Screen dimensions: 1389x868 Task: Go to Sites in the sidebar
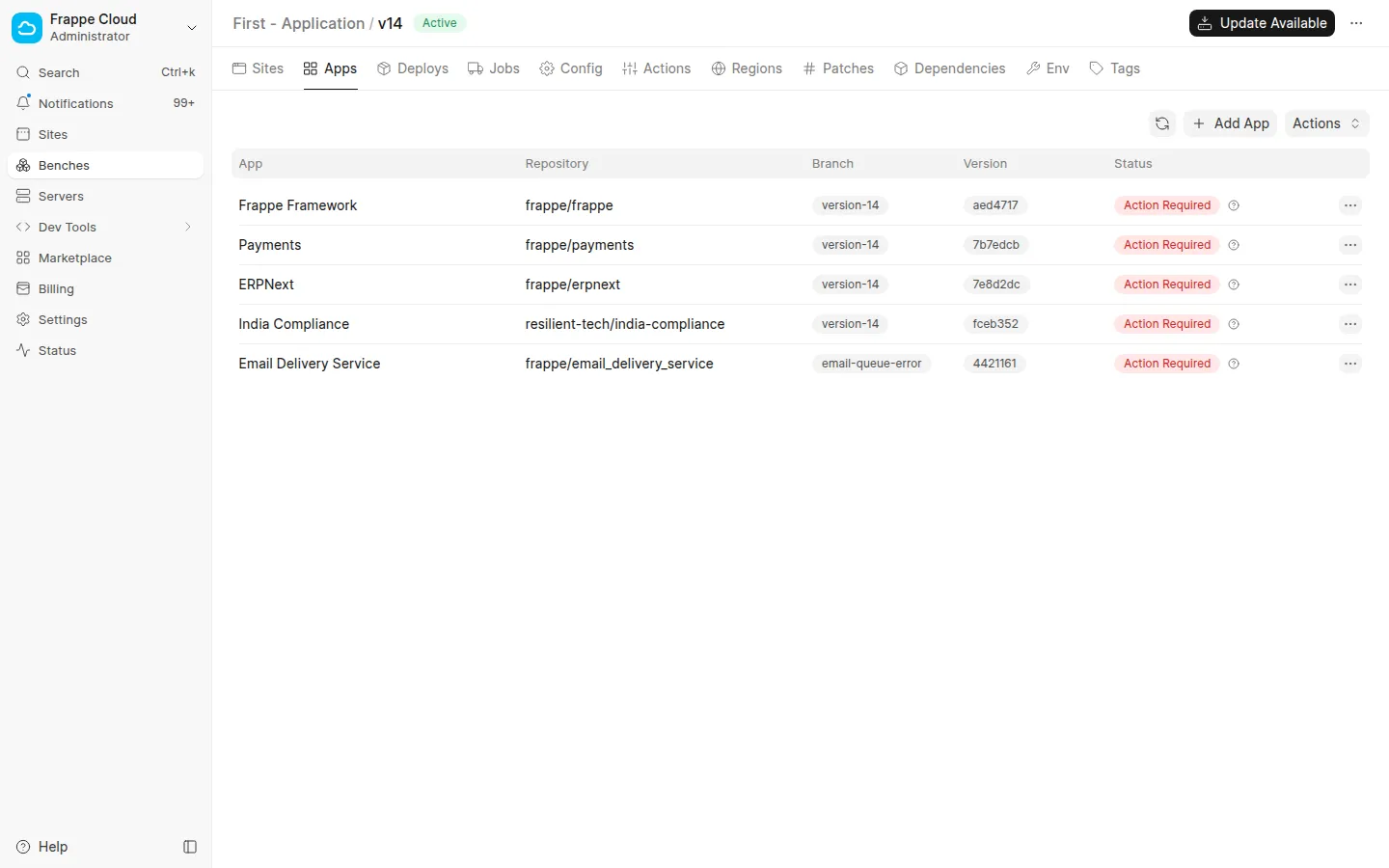[105, 134]
